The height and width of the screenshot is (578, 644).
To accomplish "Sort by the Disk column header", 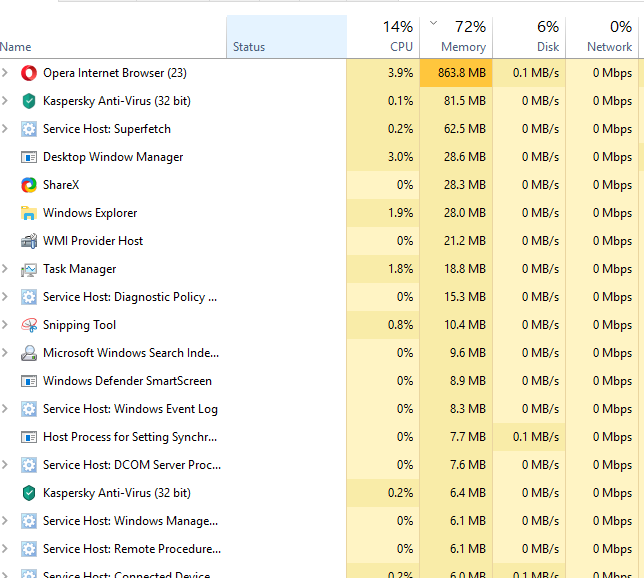I will [529, 36].
